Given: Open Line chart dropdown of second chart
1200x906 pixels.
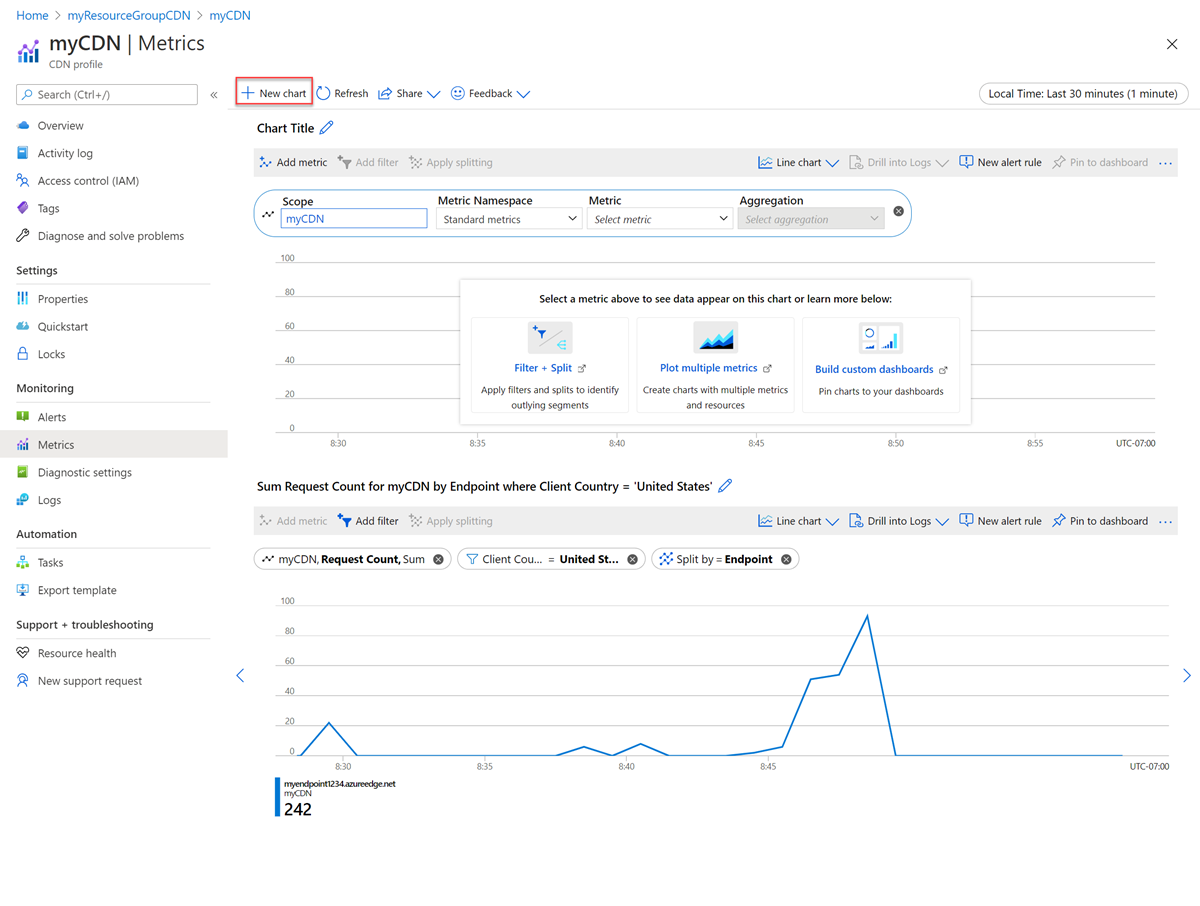Looking at the screenshot, I should (x=798, y=521).
